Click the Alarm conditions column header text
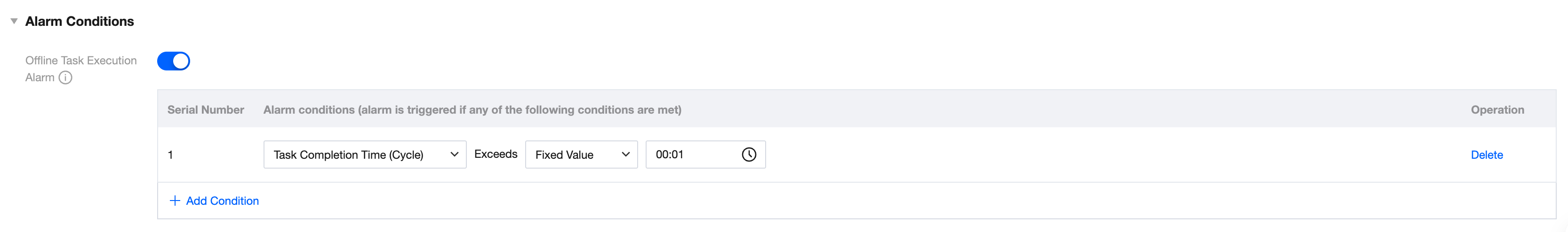Screen dimensions: 1568x232 [472, 110]
